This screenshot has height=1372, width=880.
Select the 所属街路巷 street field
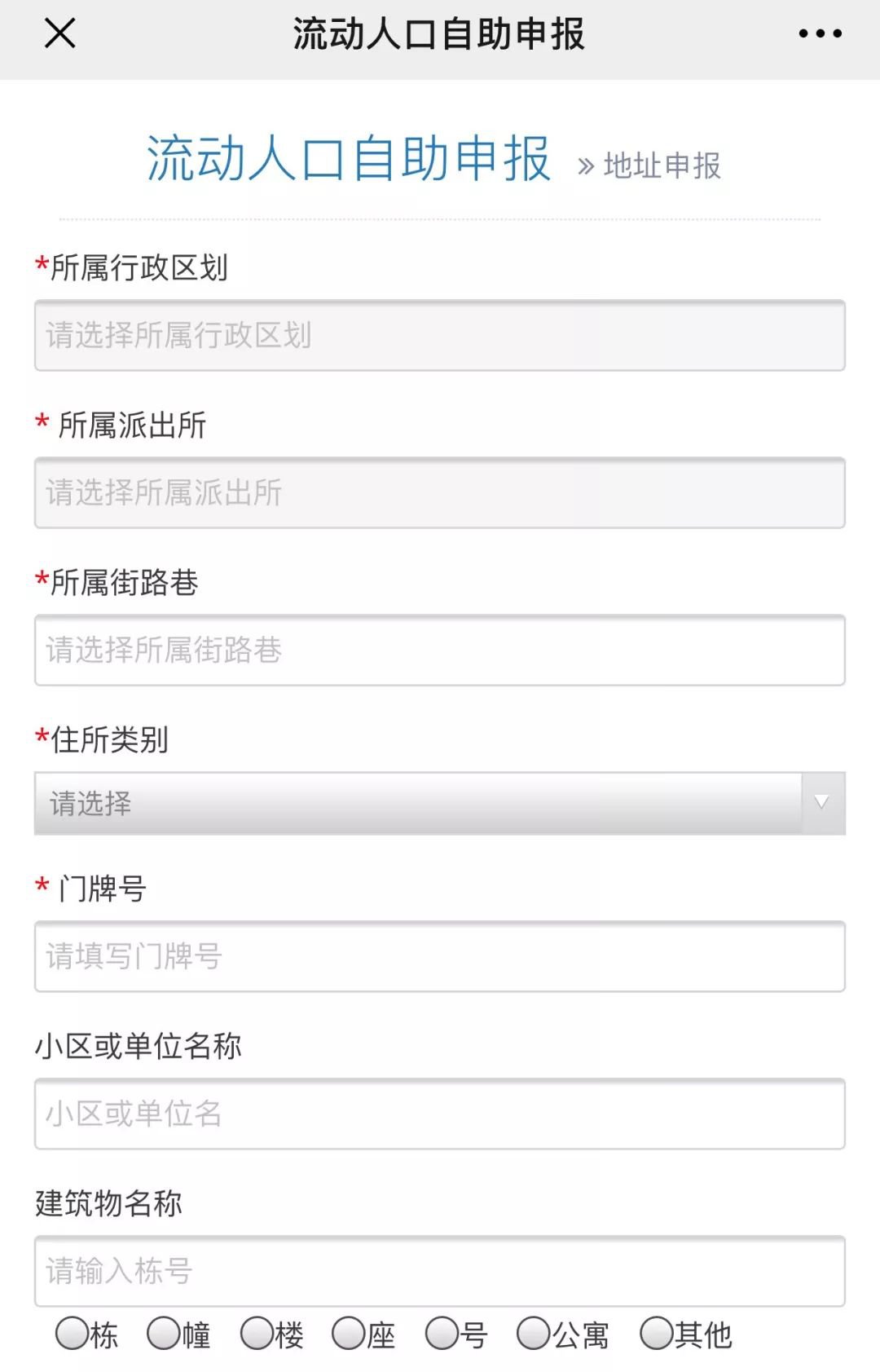click(x=439, y=650)
